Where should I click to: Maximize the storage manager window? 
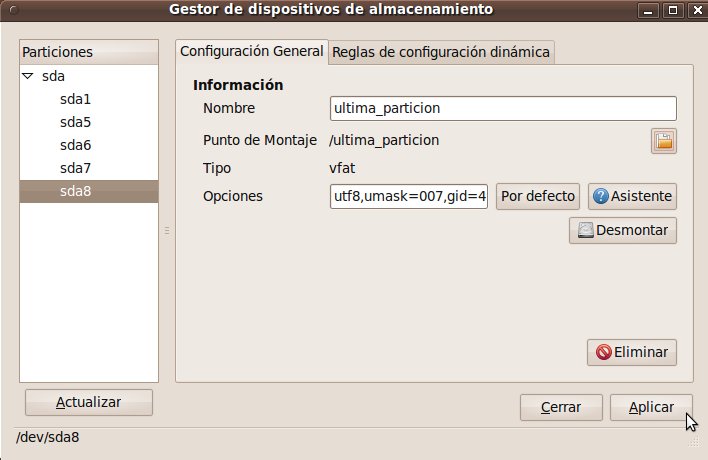673,10
